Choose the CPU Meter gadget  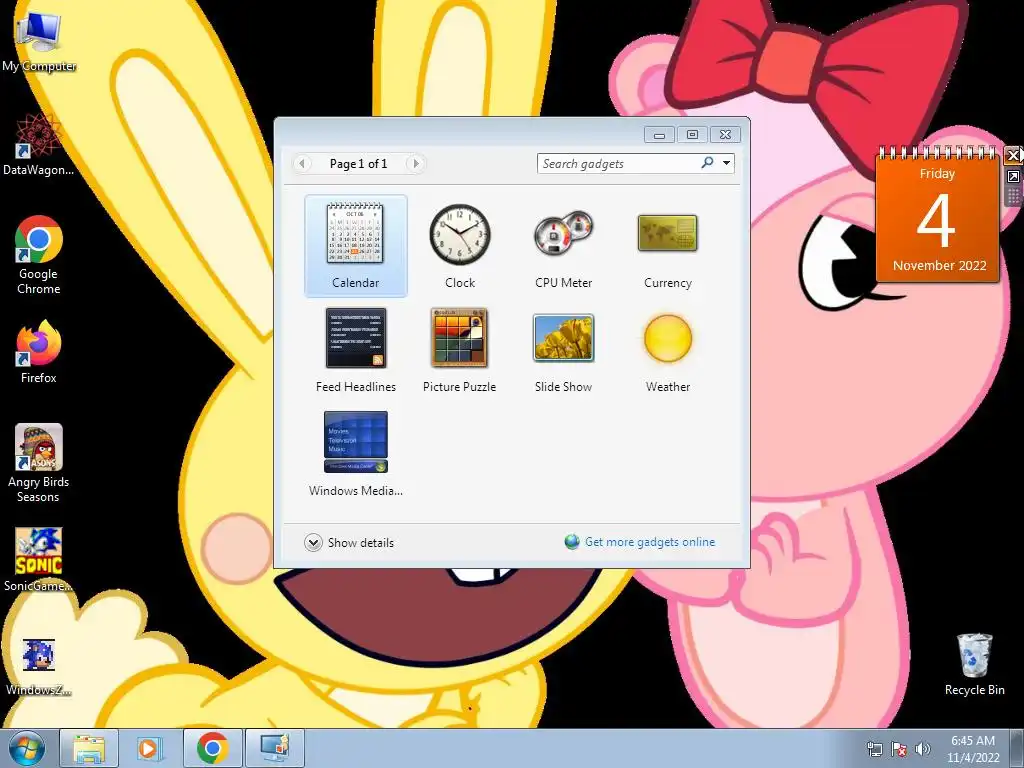[x=564, y=246]
